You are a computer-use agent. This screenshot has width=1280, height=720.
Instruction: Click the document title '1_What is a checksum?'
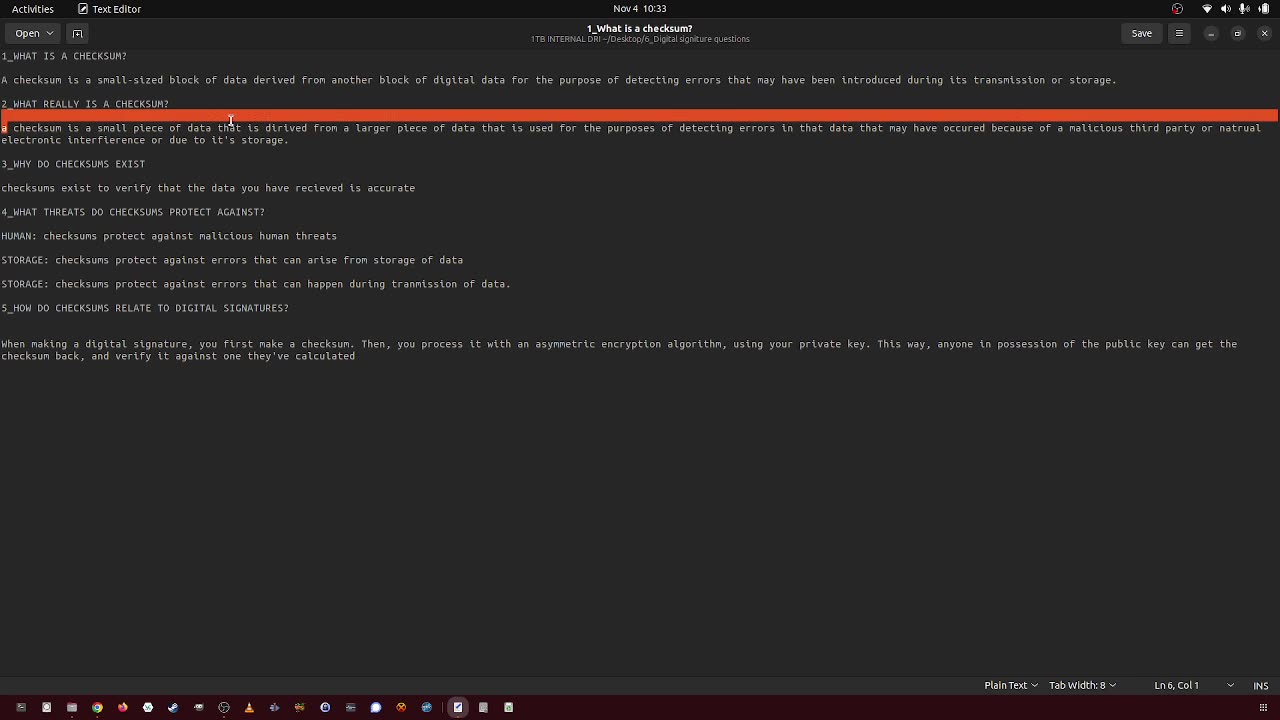[640, 28]
